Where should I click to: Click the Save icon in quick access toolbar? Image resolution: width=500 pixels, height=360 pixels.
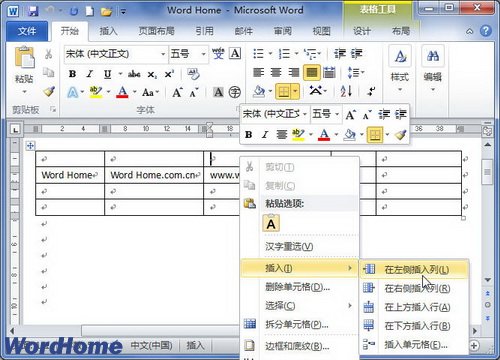click(33, 11)
